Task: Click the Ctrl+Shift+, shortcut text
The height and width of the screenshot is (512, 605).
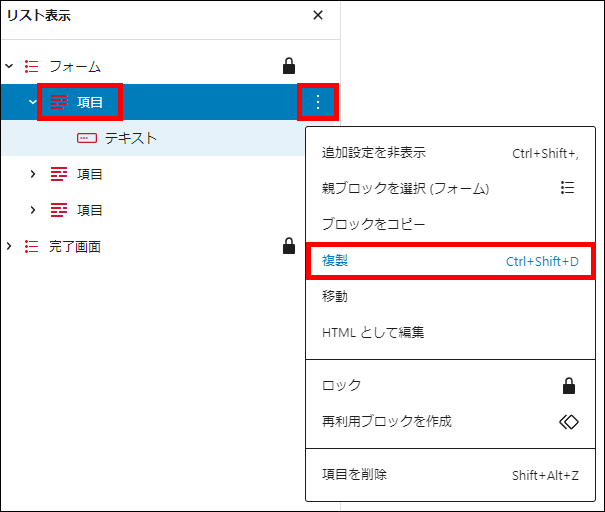Action: (545, 154)
